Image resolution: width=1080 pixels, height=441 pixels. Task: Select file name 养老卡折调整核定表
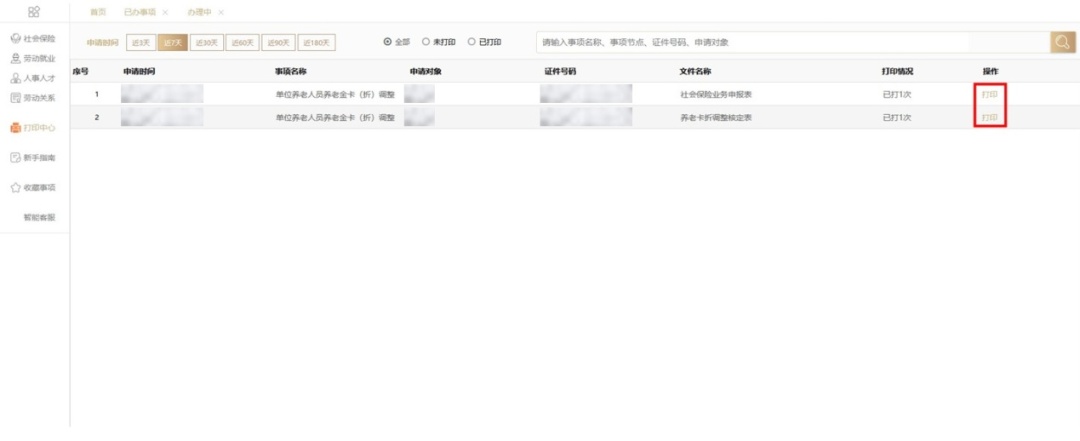(716, 117)
